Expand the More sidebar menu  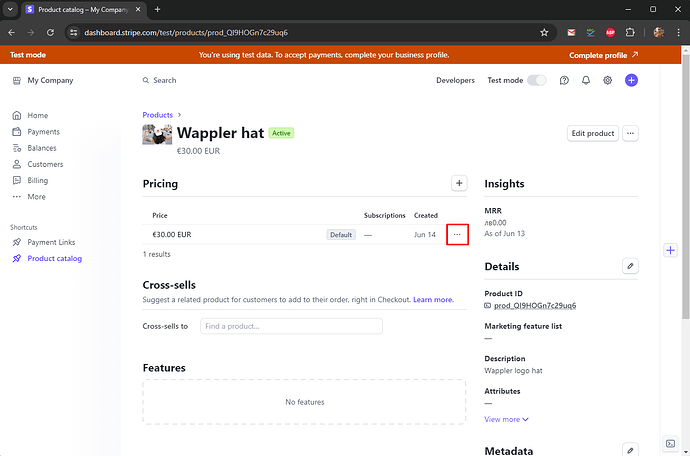(36, 197)
